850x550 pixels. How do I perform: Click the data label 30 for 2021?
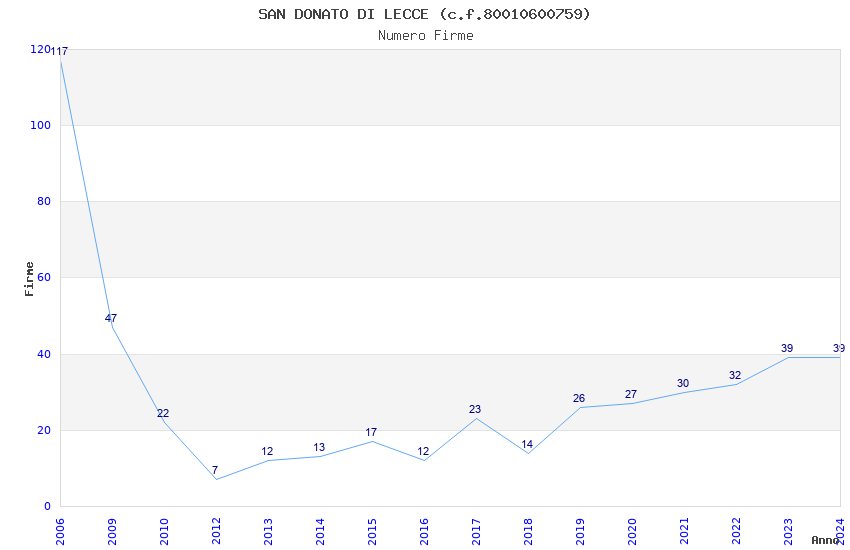pyautogui.click(x=683, y=384)
